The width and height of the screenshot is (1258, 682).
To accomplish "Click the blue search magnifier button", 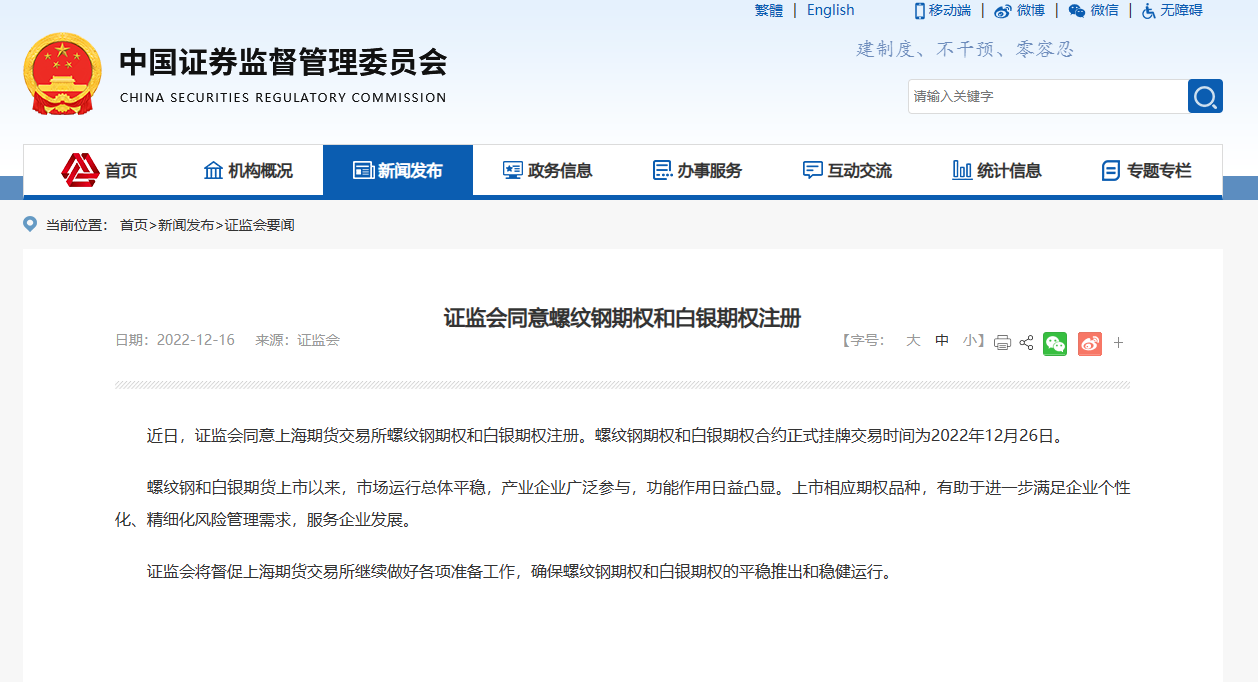I will pos(1205,96).
